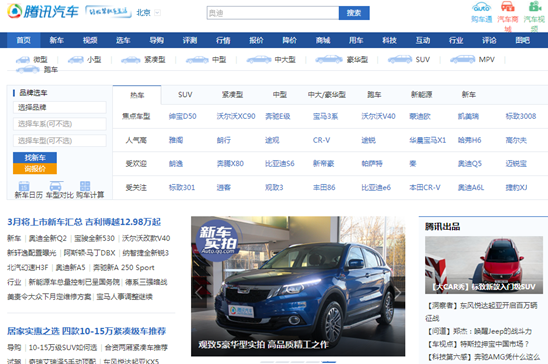Switch to the 紧凑型 tab in car panel
This screenshot has width=548, height=364.
(232, 95)
